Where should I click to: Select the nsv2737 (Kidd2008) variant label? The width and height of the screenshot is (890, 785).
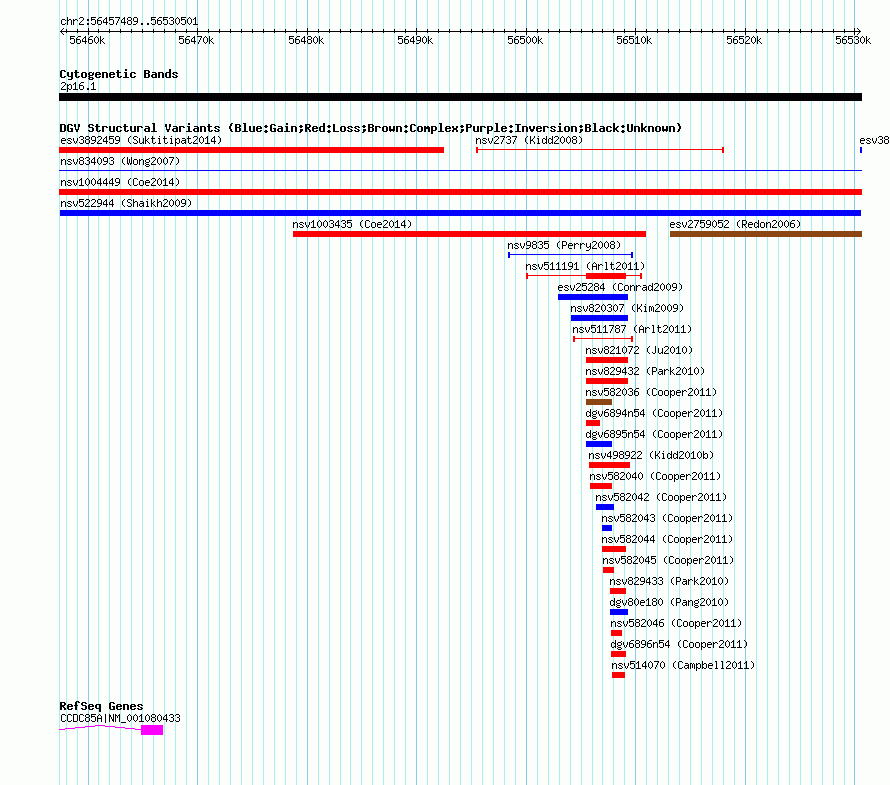[529, 140]
